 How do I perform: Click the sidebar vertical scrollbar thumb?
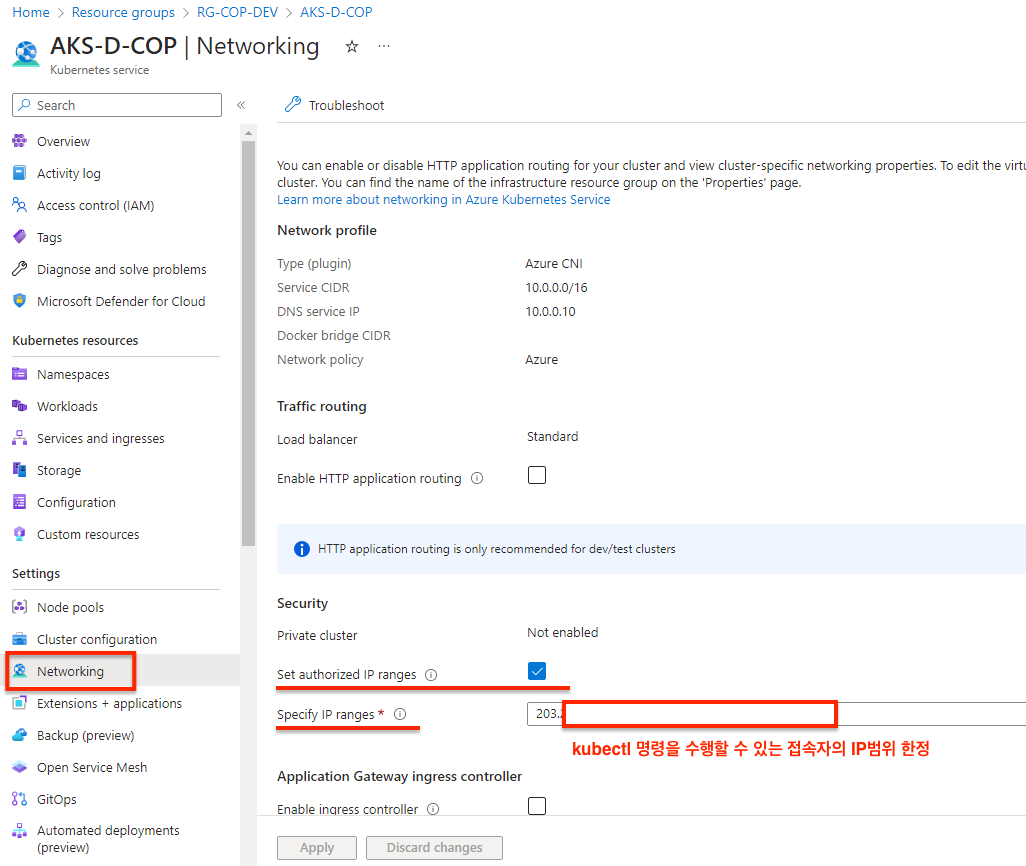point(248,344)
